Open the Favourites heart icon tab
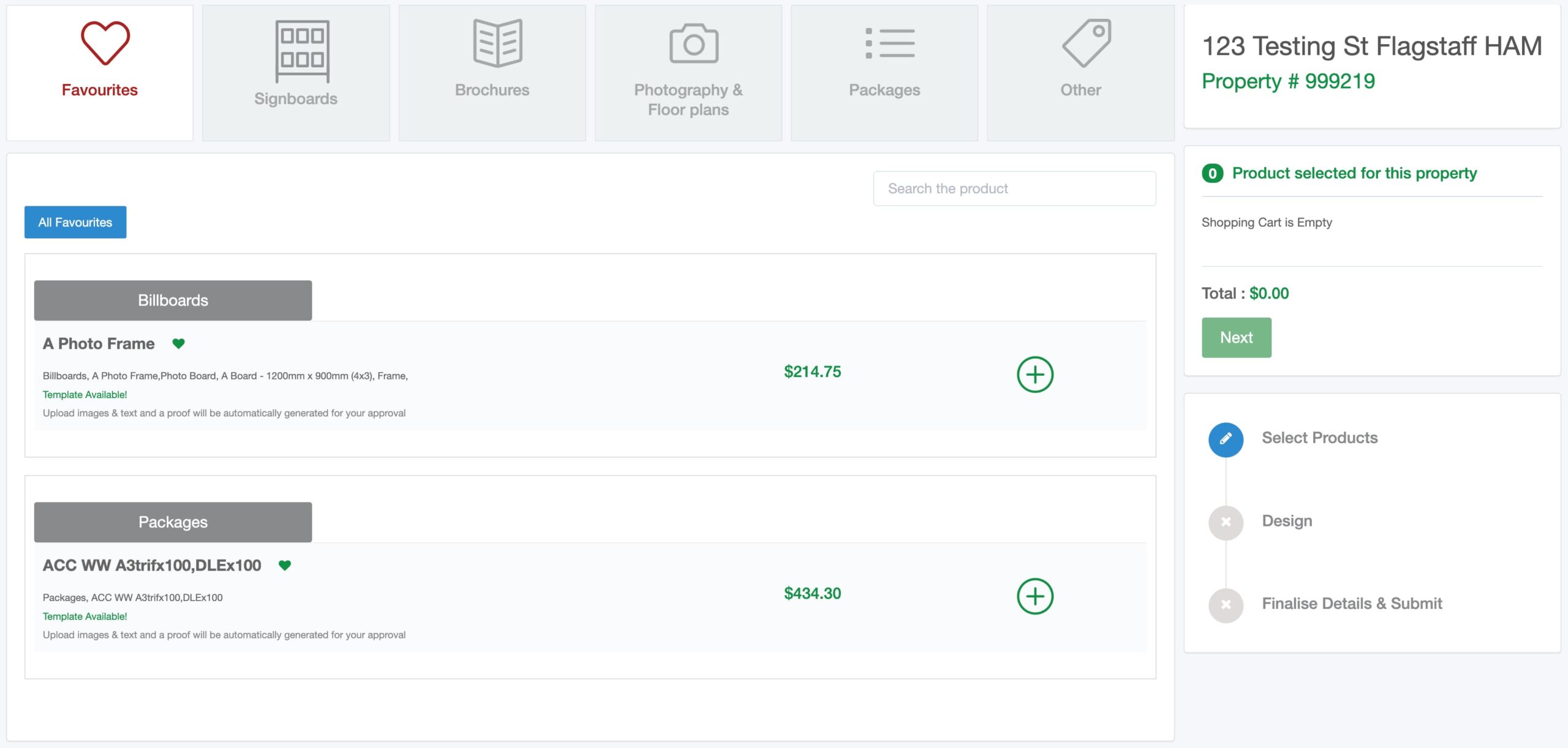1568x748 pixels. pyautogui.click(x=105, y=43)
